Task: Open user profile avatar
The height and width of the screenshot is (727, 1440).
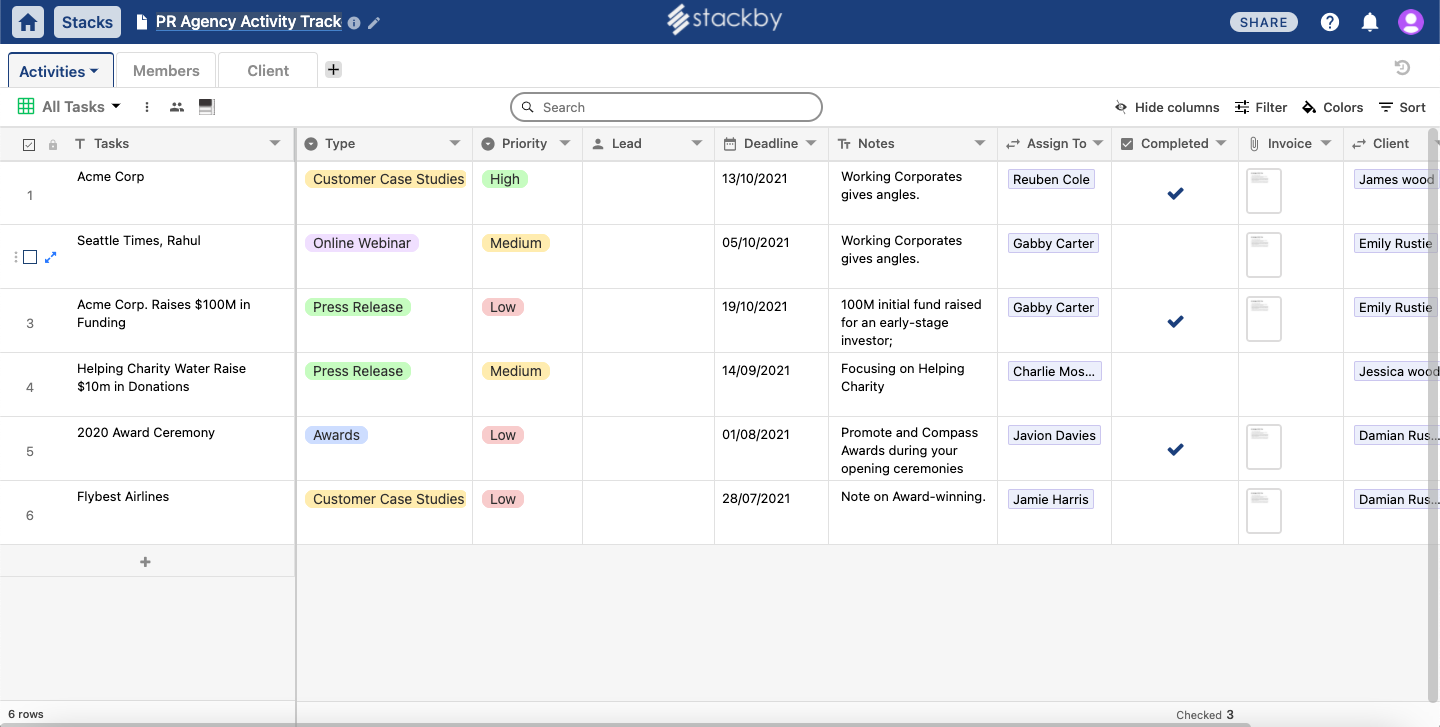Action: tap(1411, 22)
